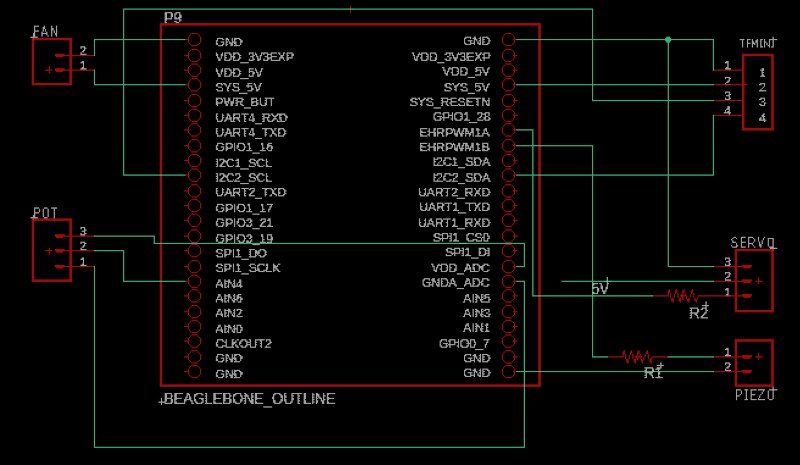The width and height of the screenshot is (800, 465).
Task: Select the FAN connector symbol
Action: point(52,62)
